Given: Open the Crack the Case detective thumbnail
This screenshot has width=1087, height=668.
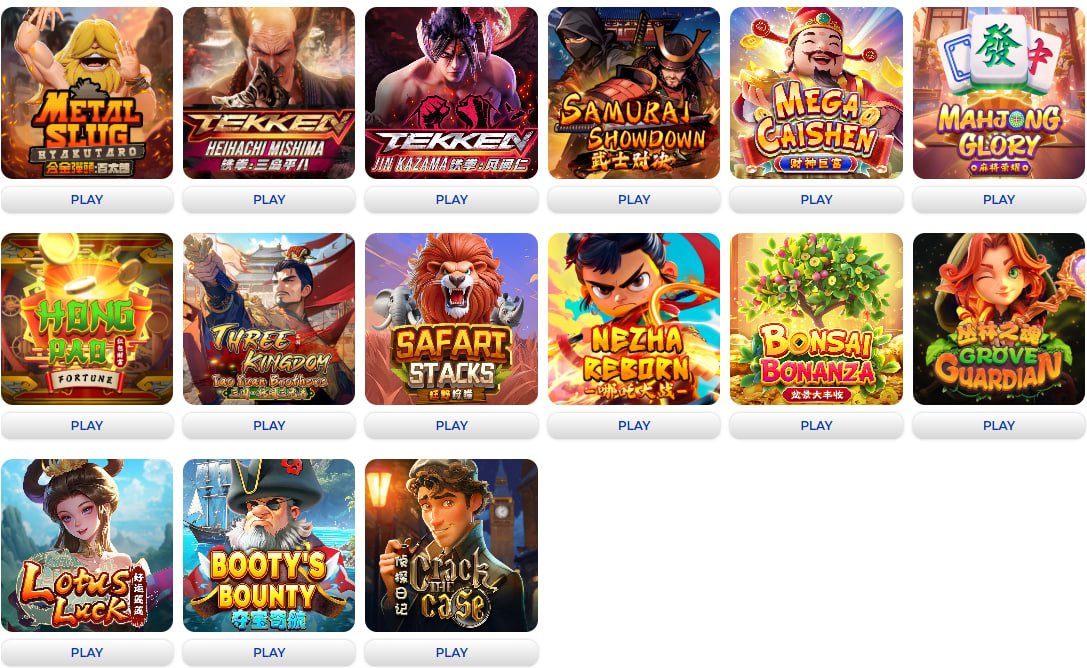Looking at the screenshot, I should tap(451, 545).
